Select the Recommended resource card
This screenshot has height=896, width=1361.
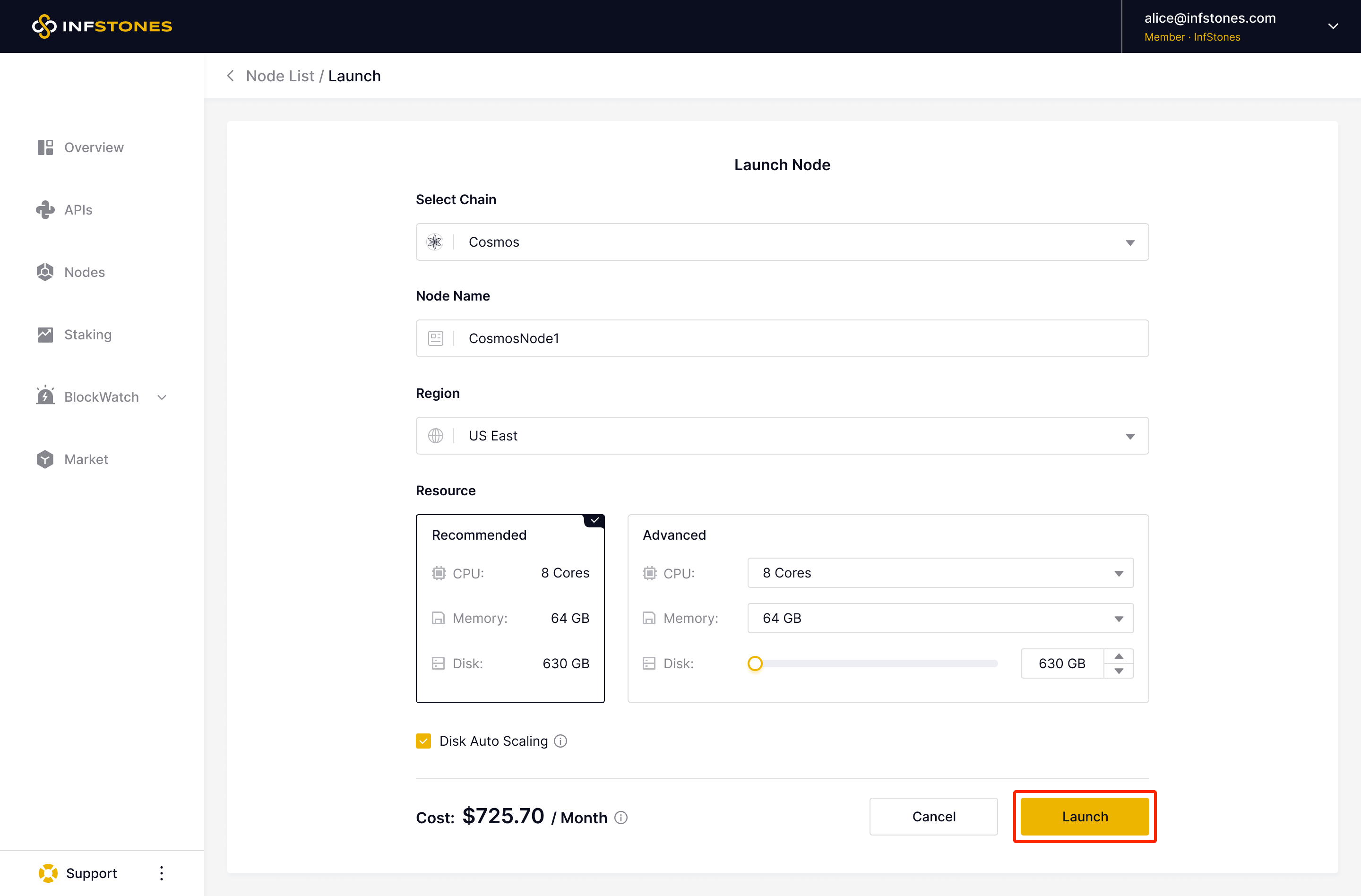point(509,608)
